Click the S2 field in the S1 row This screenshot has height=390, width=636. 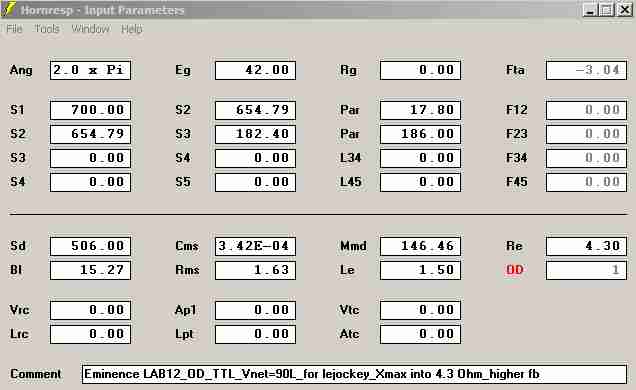click(x=256, y=110)
